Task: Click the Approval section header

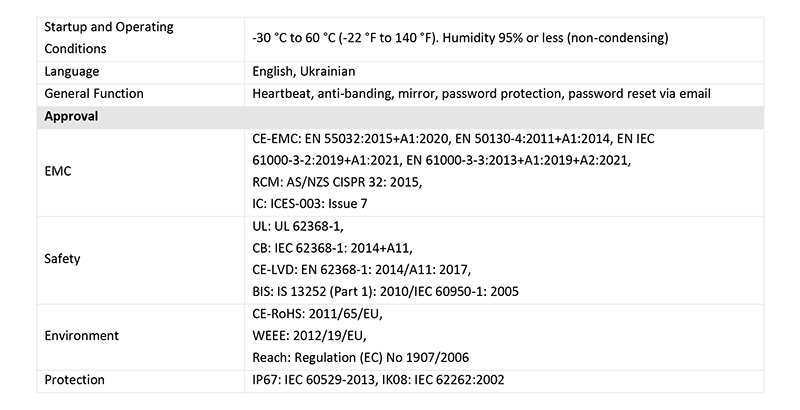Action: (x=70, y=116)
